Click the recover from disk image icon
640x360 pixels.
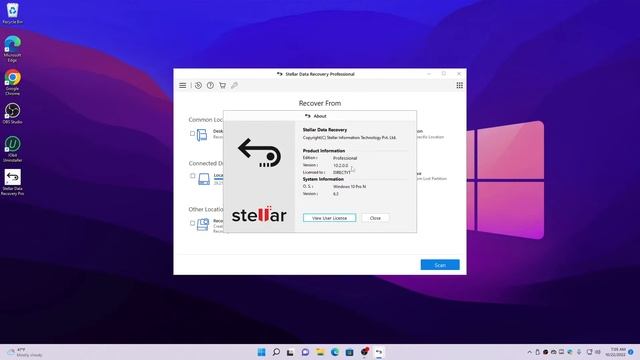[x=203, y=224]
